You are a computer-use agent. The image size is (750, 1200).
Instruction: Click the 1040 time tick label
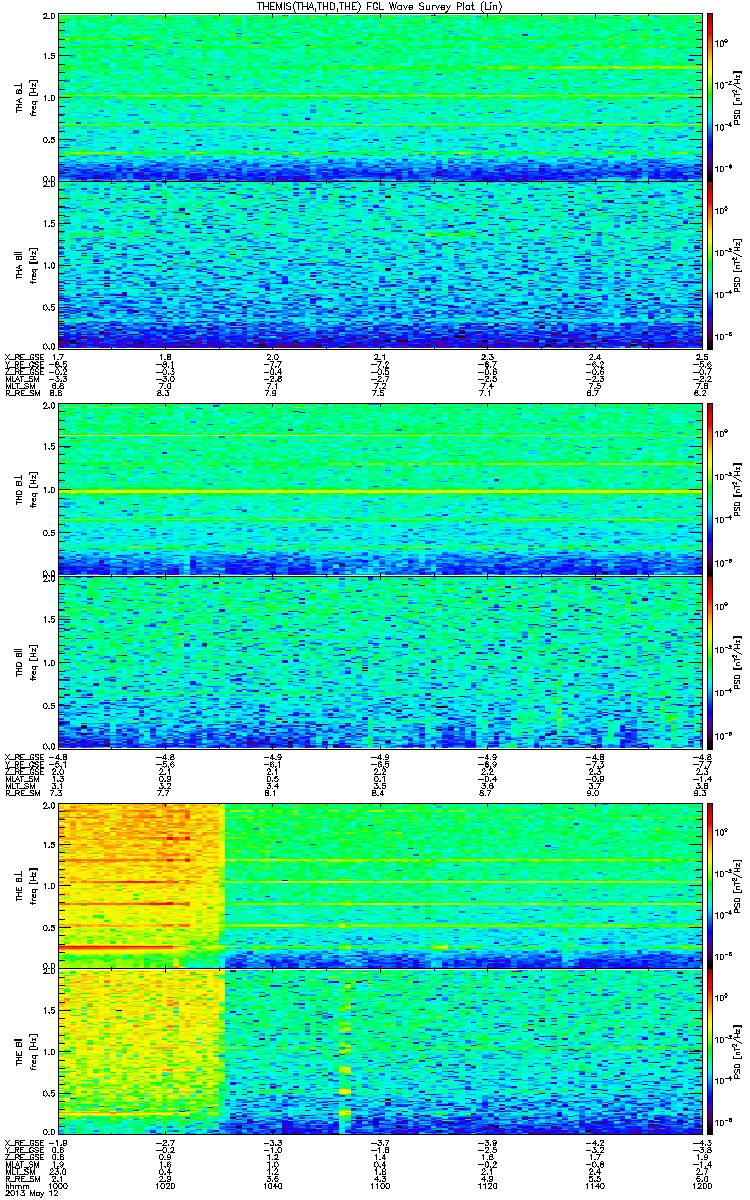coord(273,1187)
